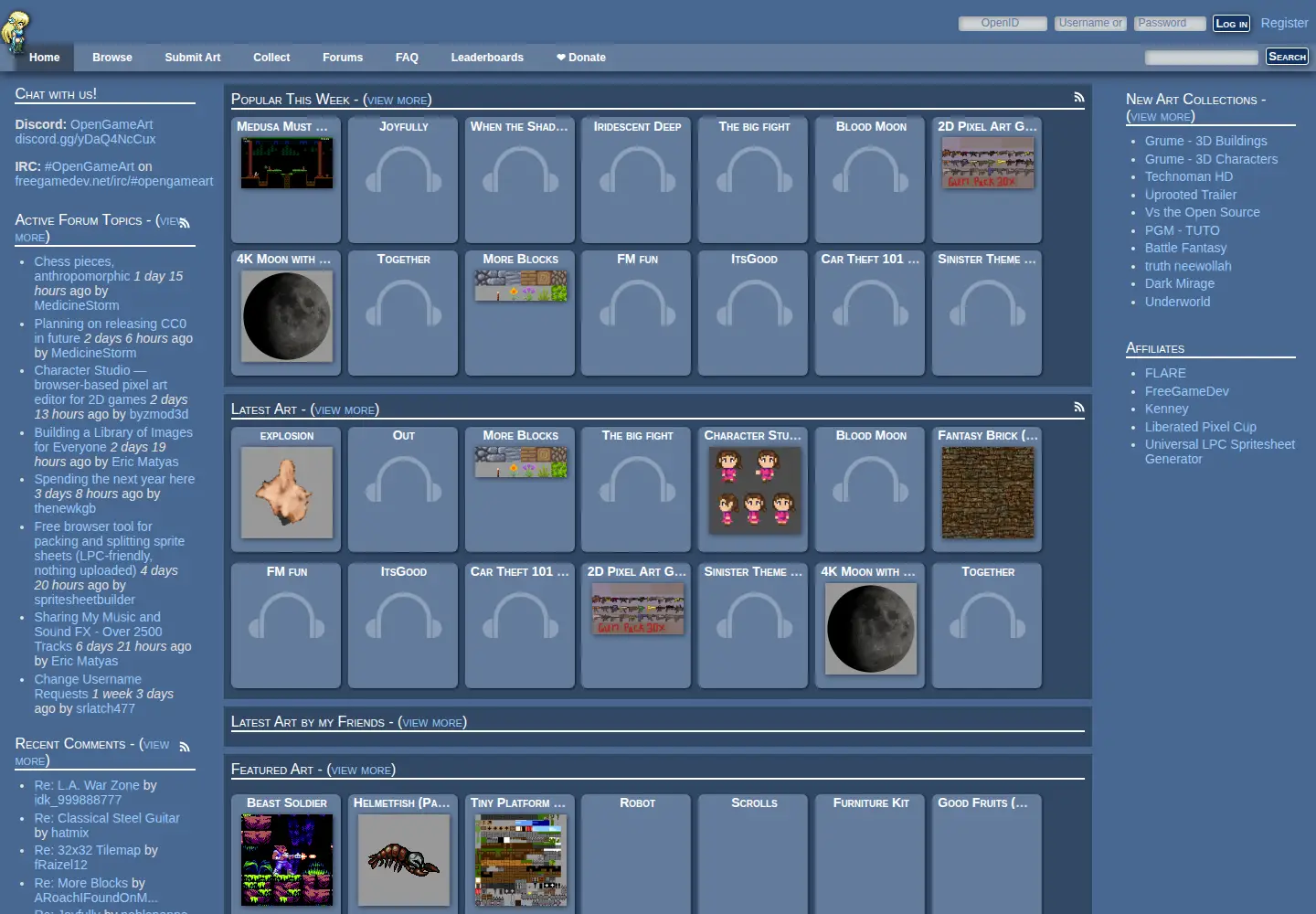Open the Donate menu item
1316x914 pixels.
[x=581, y=58]
